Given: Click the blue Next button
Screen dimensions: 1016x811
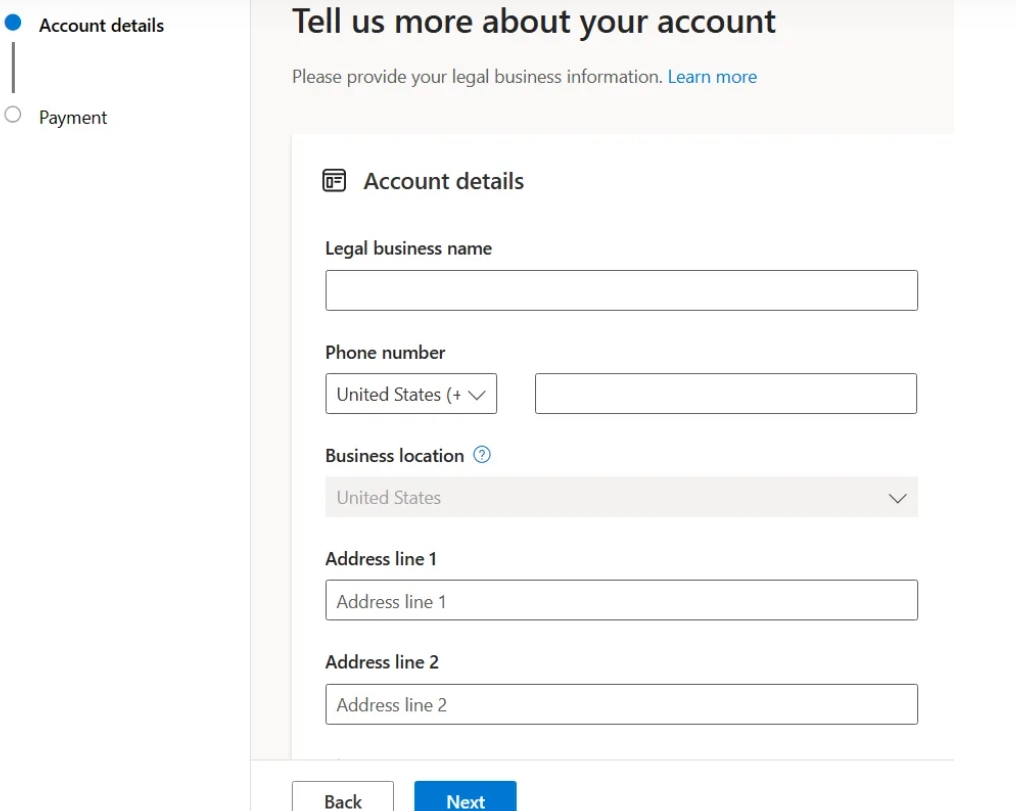Looking at the screenshot, I should pyautogui.click(x=465, y=797).
